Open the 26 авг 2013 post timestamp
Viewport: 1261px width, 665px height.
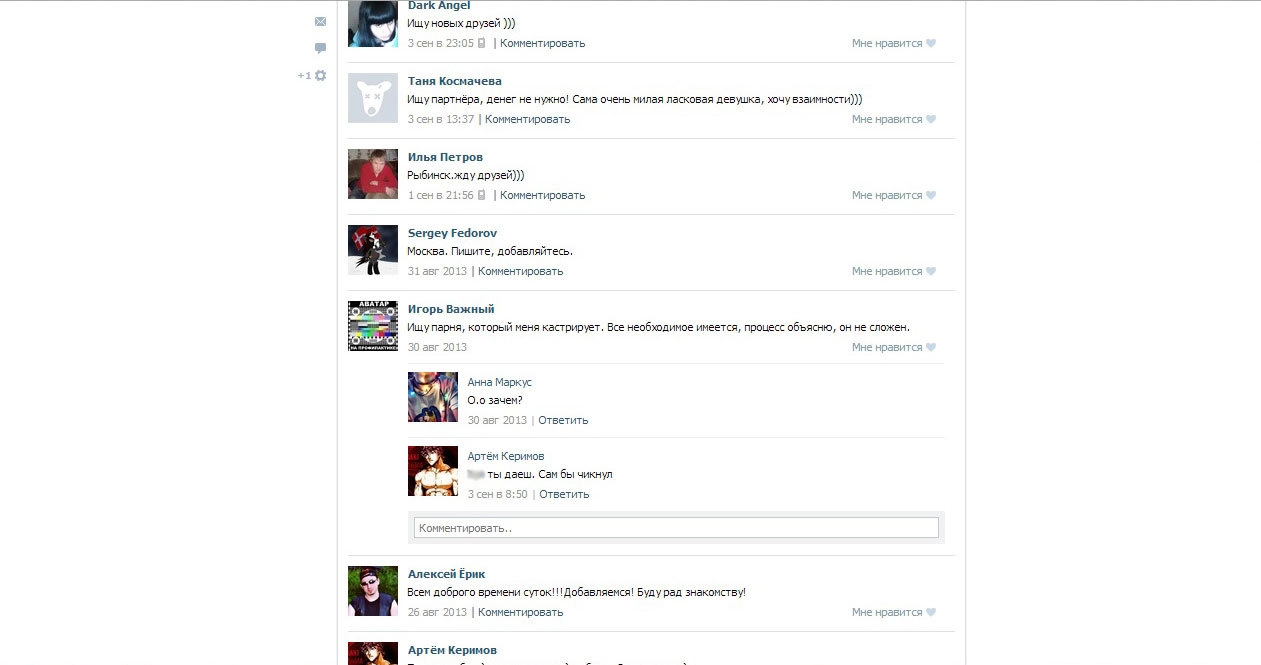tap(437, 612)
